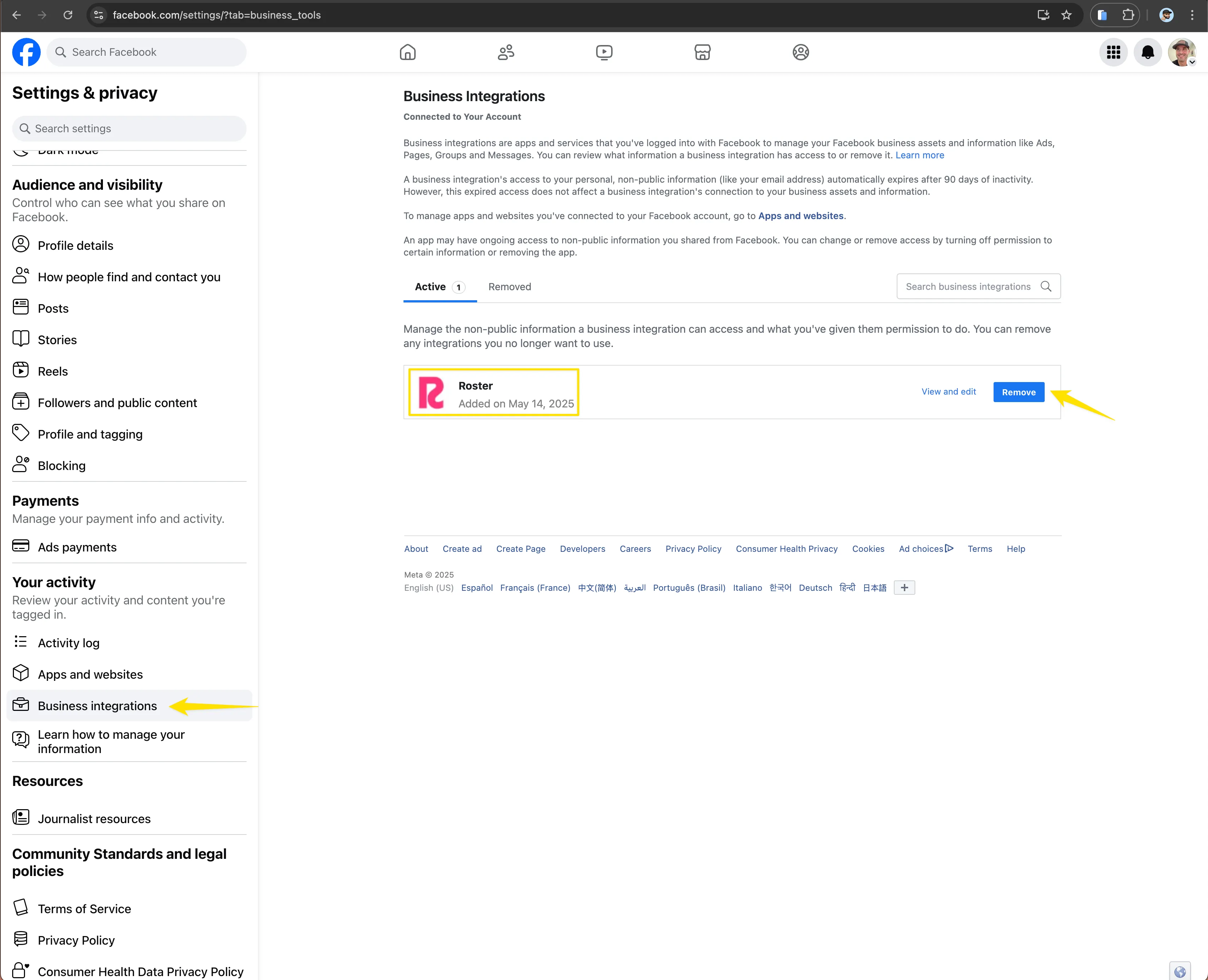Open Terms of Service in sidebar
The height and width of the screenshot is (980, 1208).
coord(129,909)
